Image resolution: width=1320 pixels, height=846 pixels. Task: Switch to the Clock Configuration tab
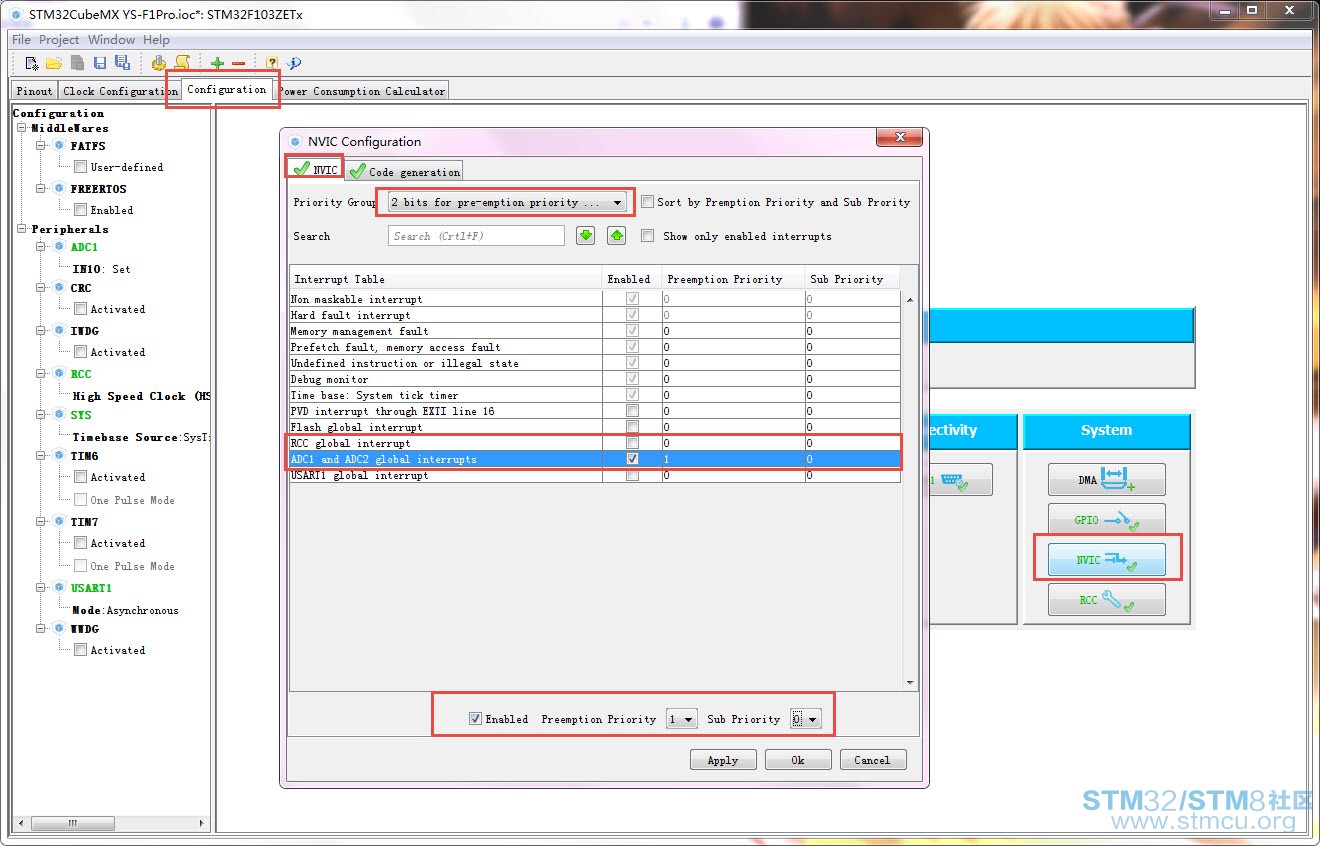(x=120, y=91)
